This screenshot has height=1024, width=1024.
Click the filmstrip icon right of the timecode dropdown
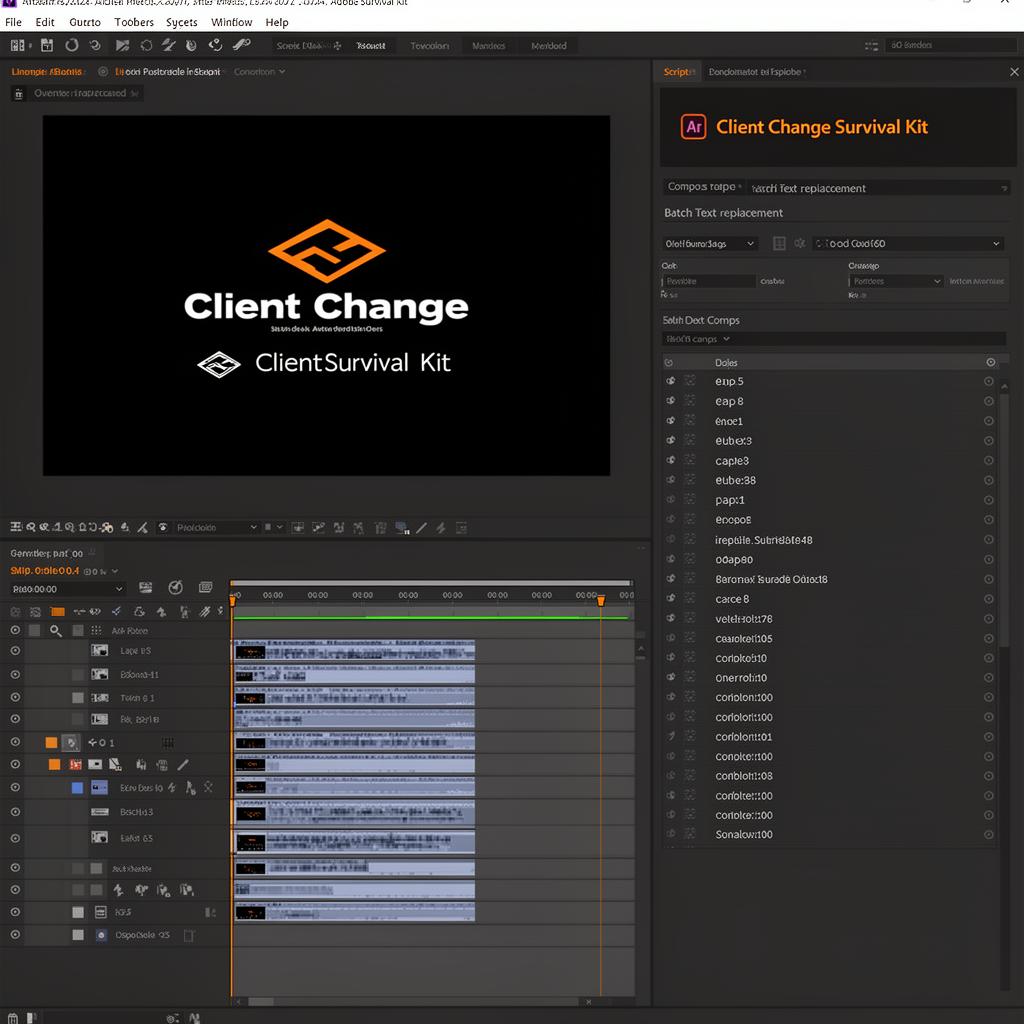pyautogui.click(x=146, y=587)
